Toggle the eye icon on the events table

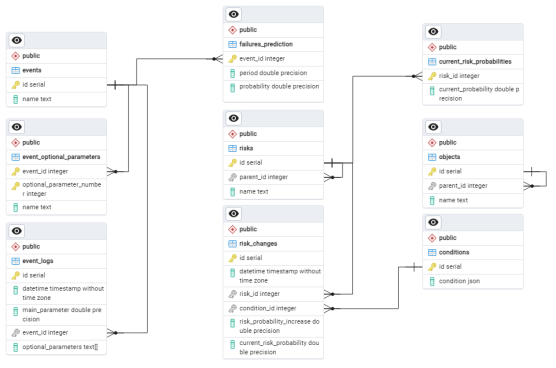click(17, 40)
